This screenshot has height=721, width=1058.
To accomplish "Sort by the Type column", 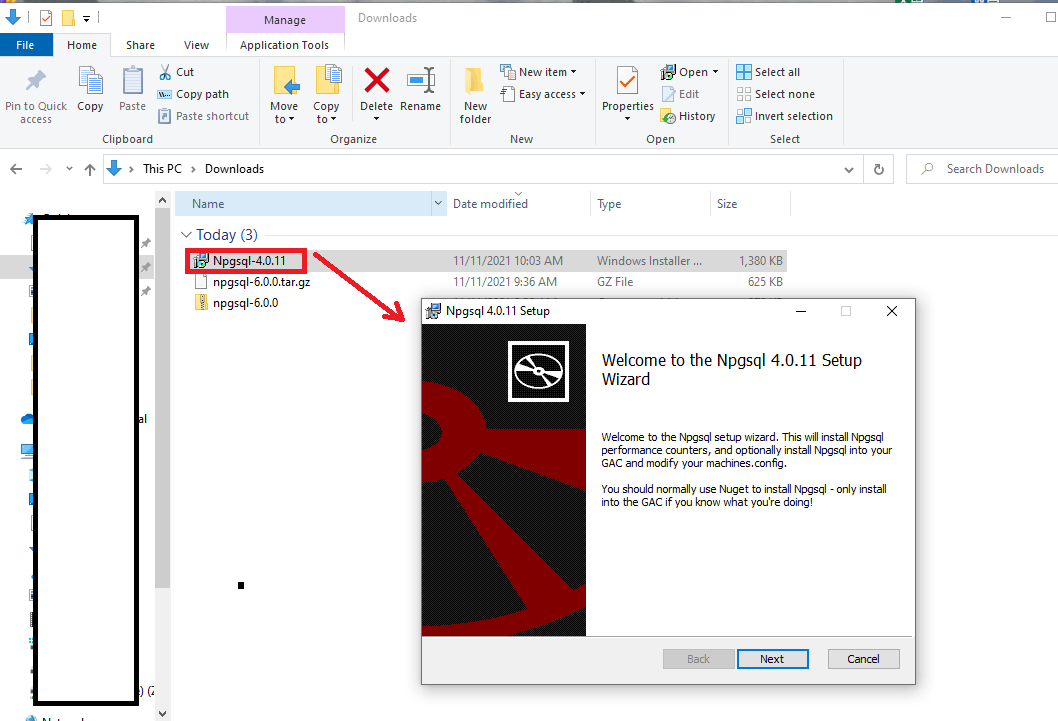I will point(650,204).
